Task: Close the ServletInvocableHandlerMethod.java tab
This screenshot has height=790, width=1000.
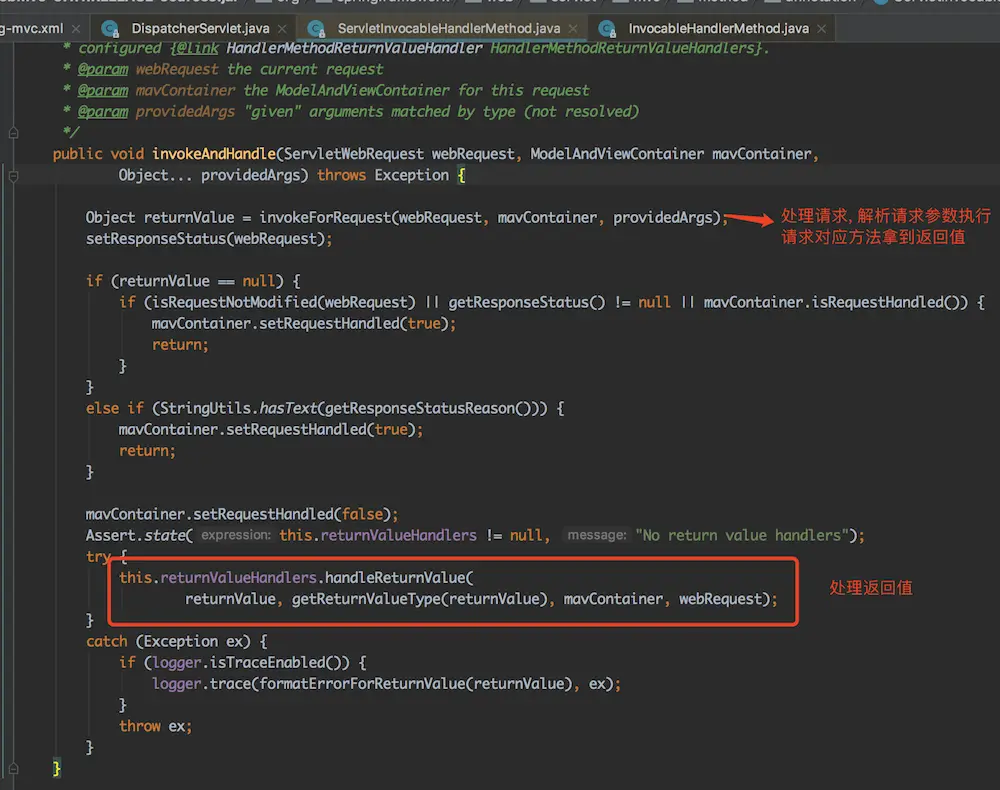Action: coord(573,29)
